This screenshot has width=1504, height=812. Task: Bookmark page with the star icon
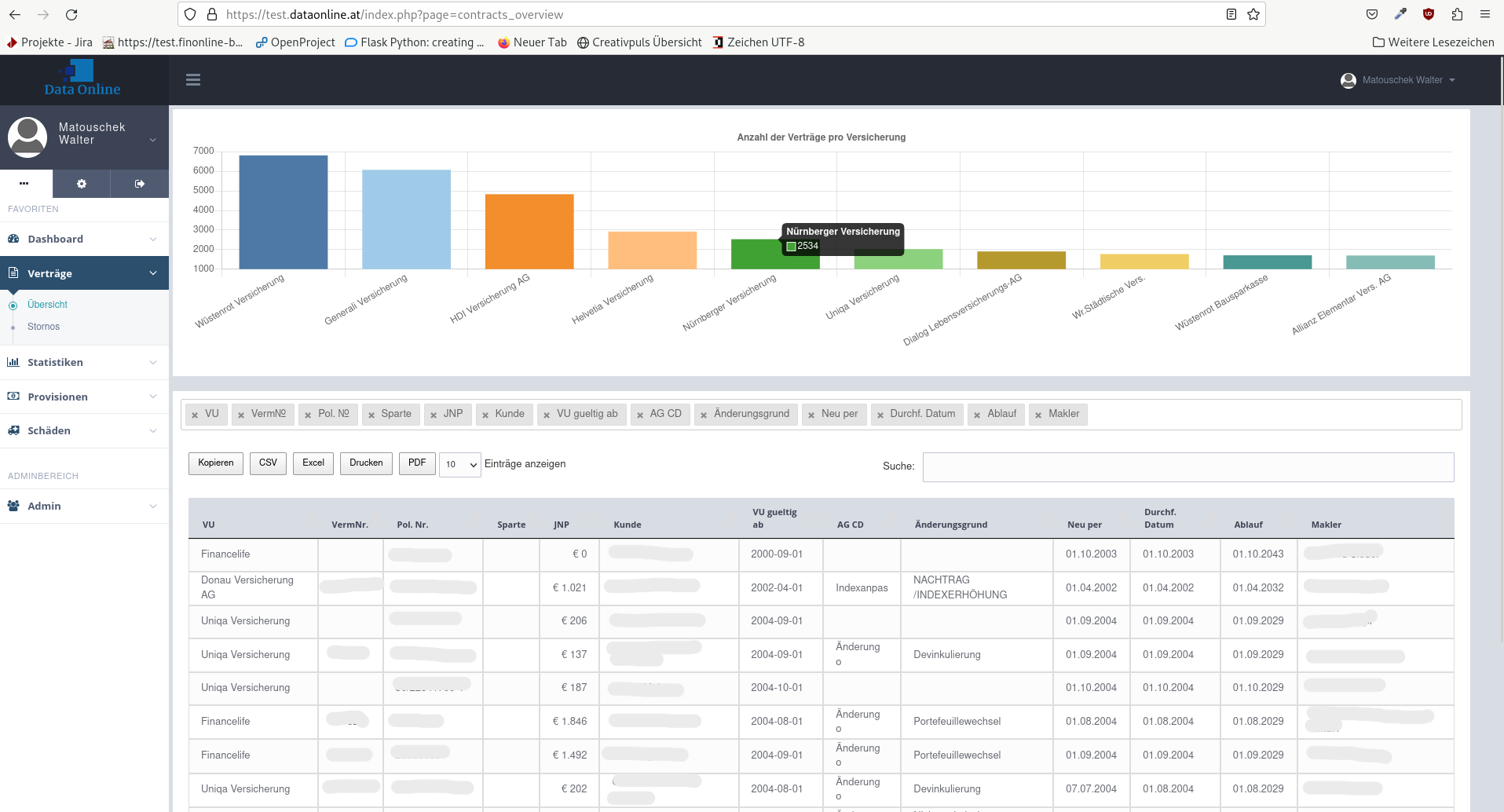pos(1253,15)
